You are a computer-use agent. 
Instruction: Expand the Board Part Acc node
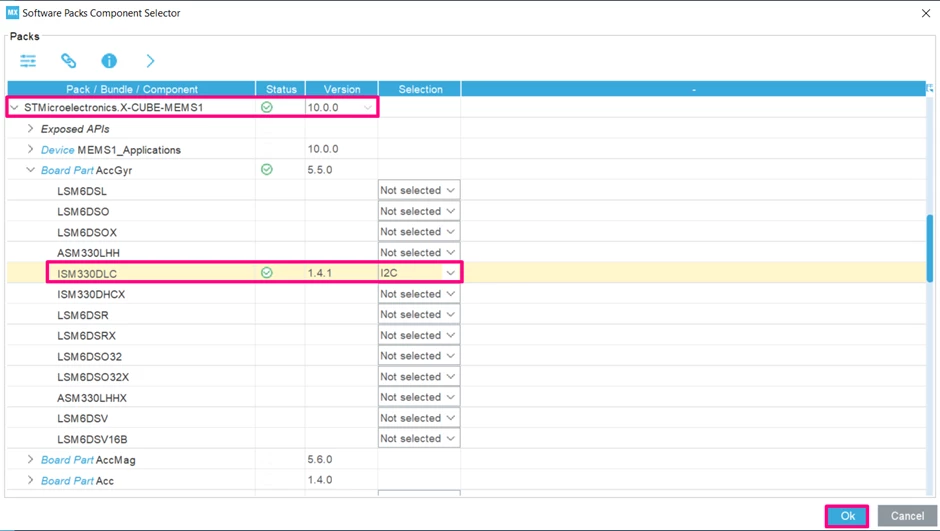[31, 480]
